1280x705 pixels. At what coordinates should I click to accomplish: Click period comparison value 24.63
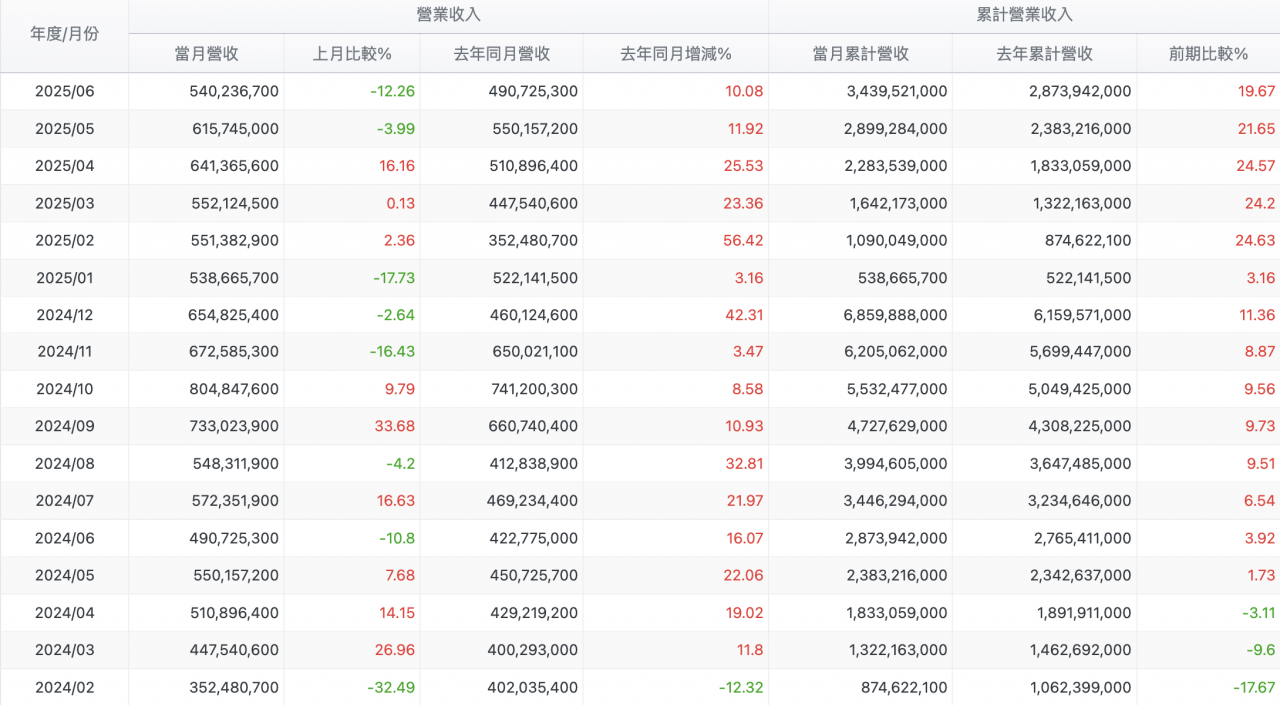[x=1256, y=240]
